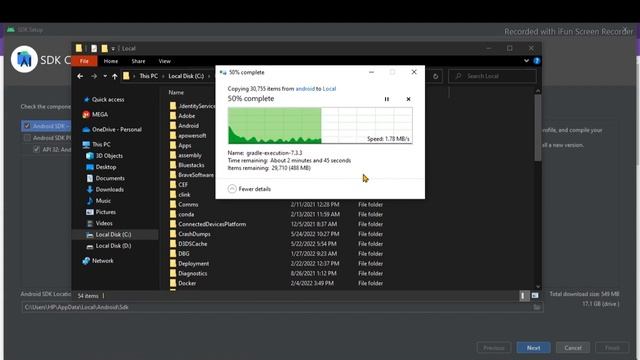
Task: Click the Search Local box
Action: 492,76
